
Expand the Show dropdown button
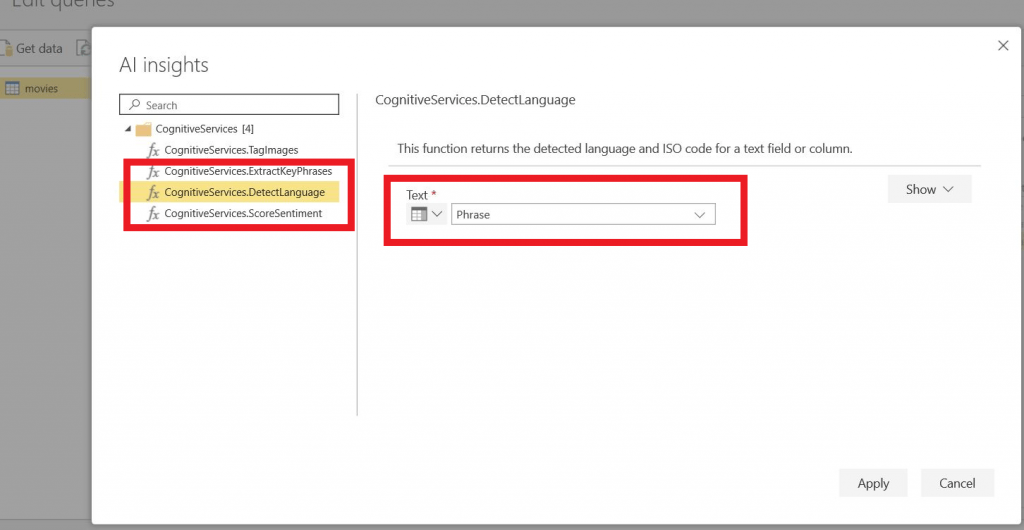(x=929, y=189)
